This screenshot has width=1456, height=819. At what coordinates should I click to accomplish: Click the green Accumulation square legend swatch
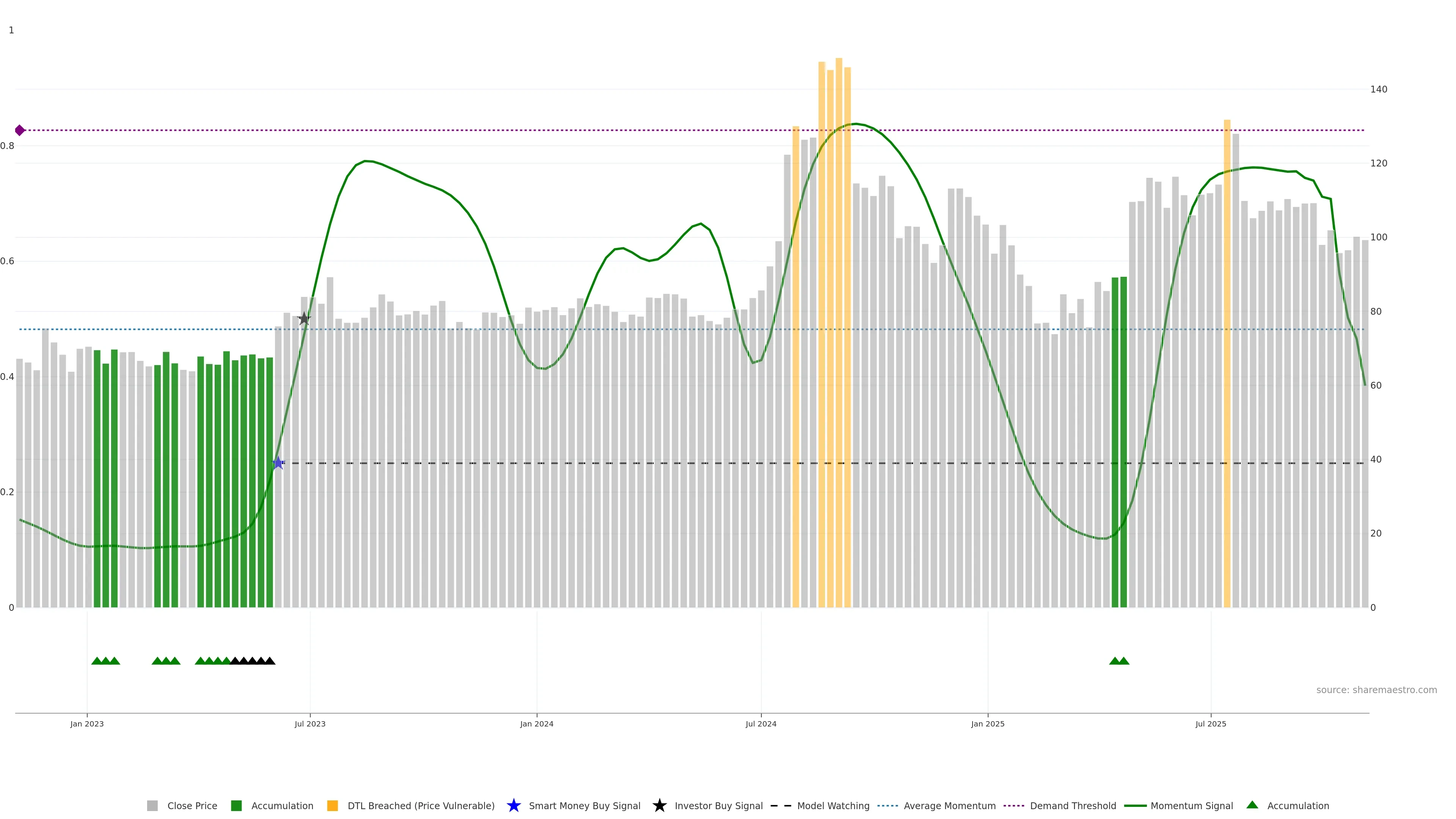pyautogui.click(x=236, y=805)
